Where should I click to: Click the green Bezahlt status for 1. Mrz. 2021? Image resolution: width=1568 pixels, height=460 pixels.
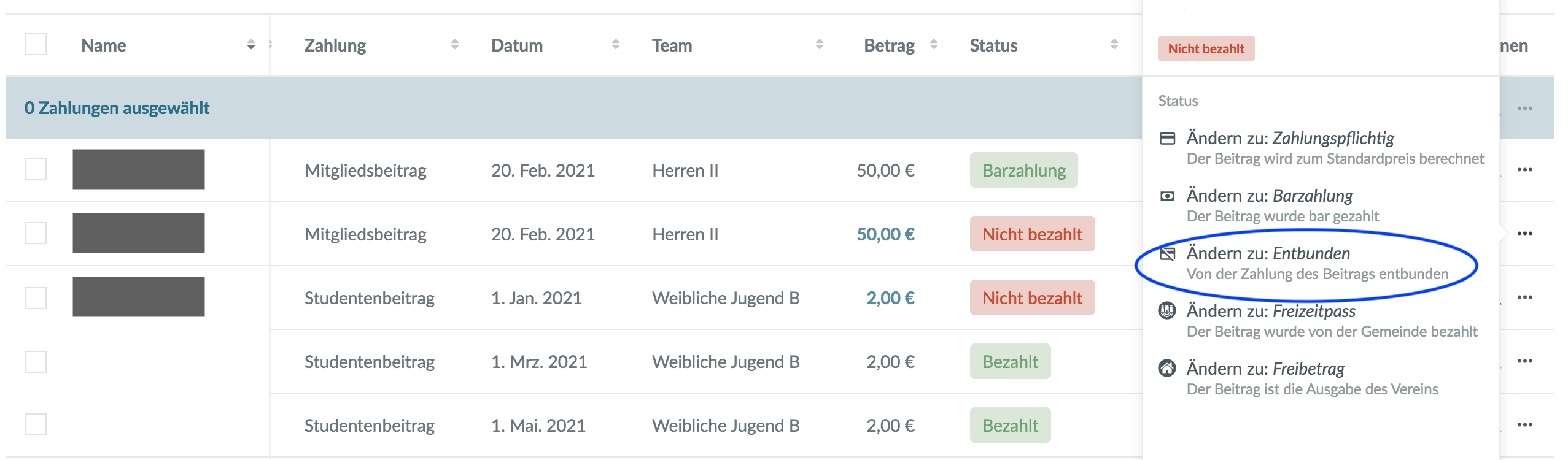pos(1010,362)
